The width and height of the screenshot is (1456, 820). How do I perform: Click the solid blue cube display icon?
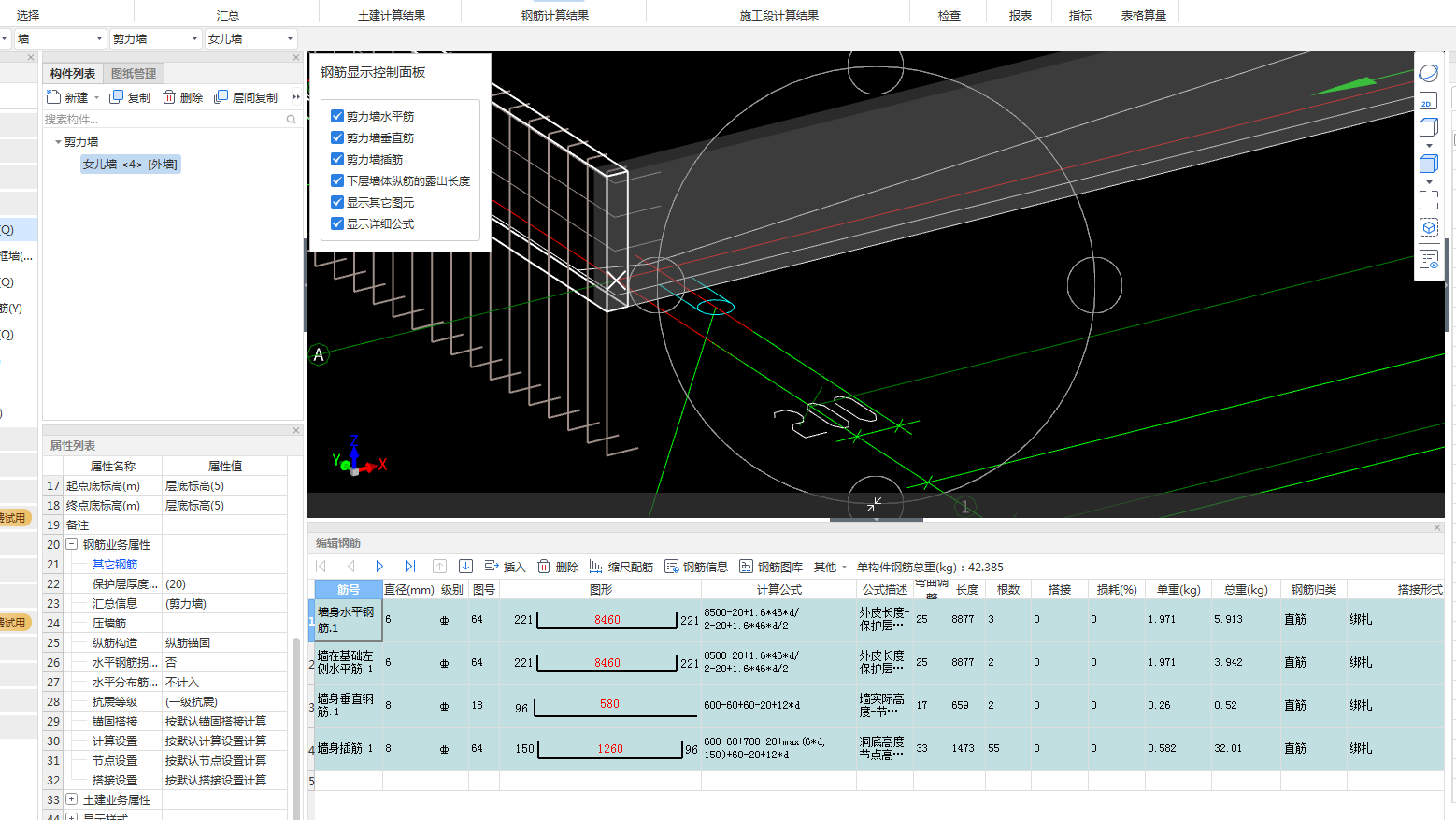point(1428,164)
